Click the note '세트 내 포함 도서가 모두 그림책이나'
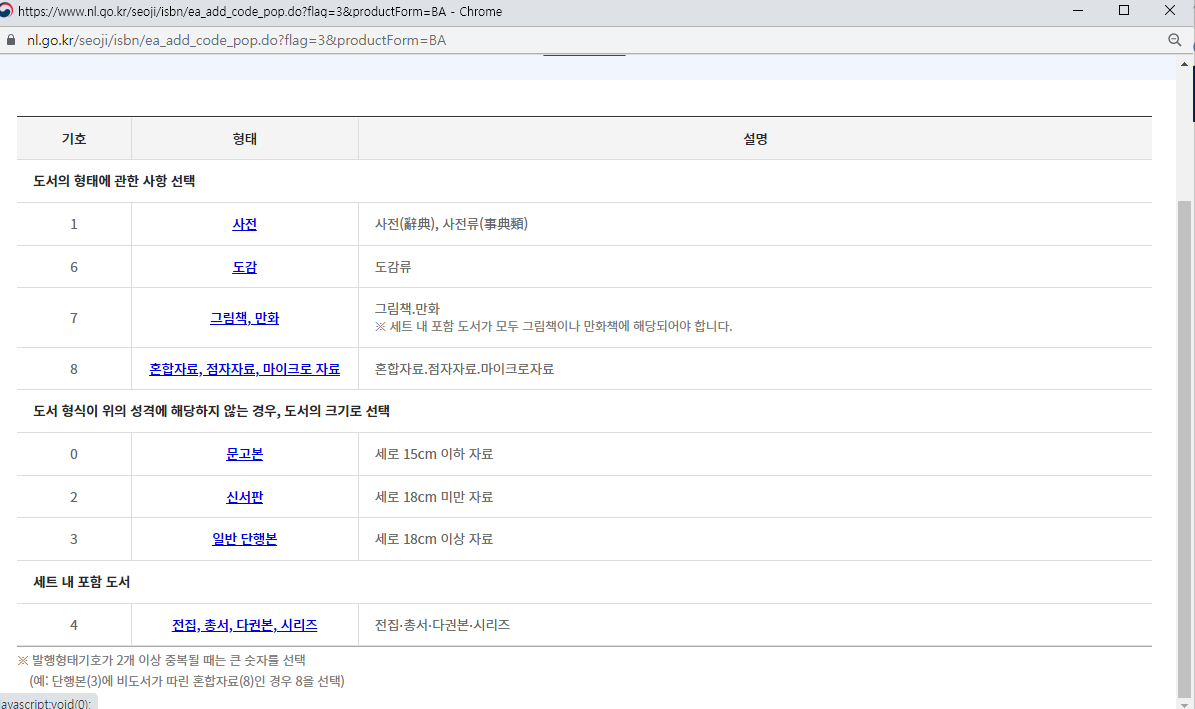Viewport: 1195px width, 709px height. click(x=553, y=326)
